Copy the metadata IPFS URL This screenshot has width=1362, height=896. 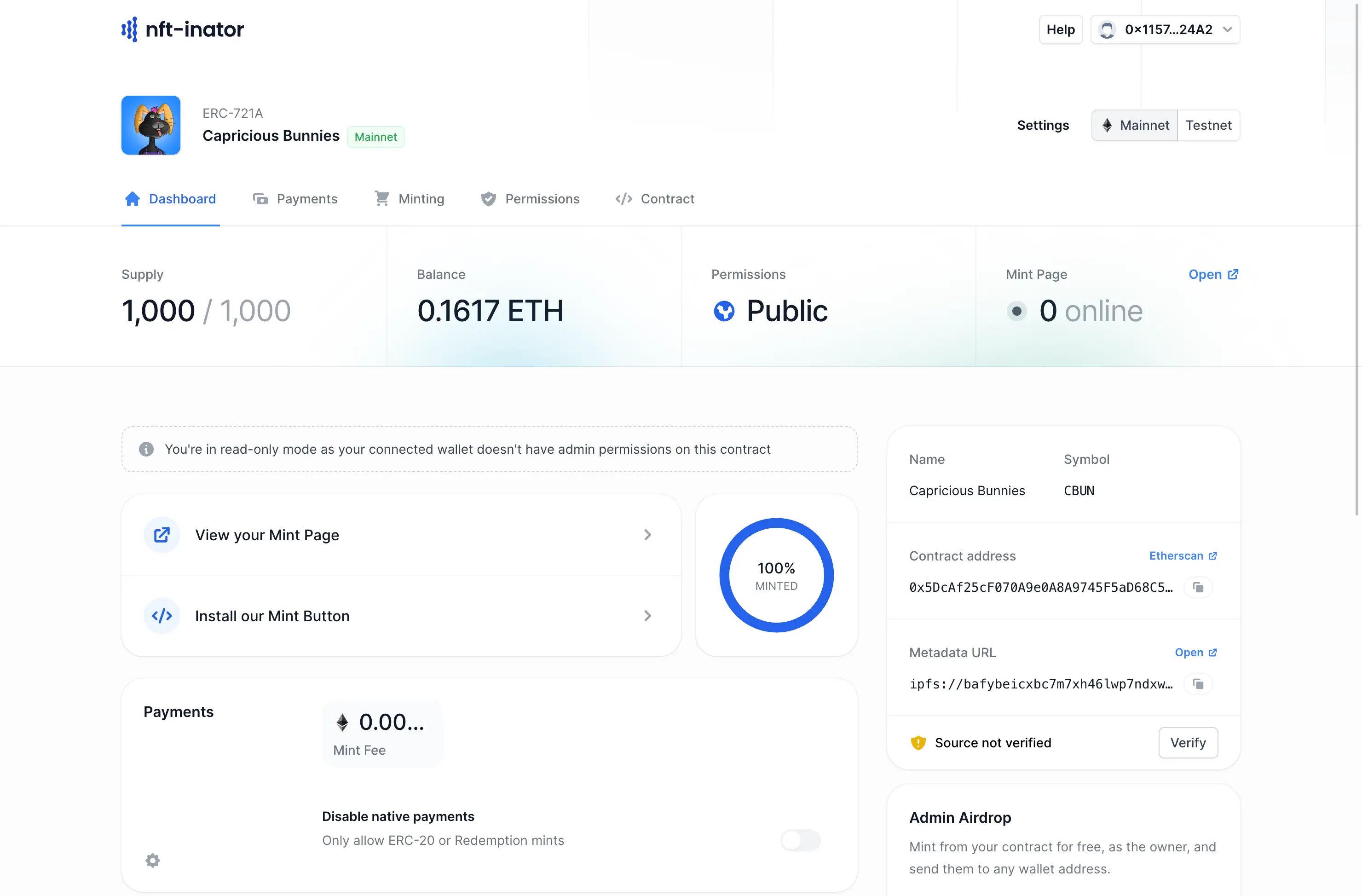1199,683
